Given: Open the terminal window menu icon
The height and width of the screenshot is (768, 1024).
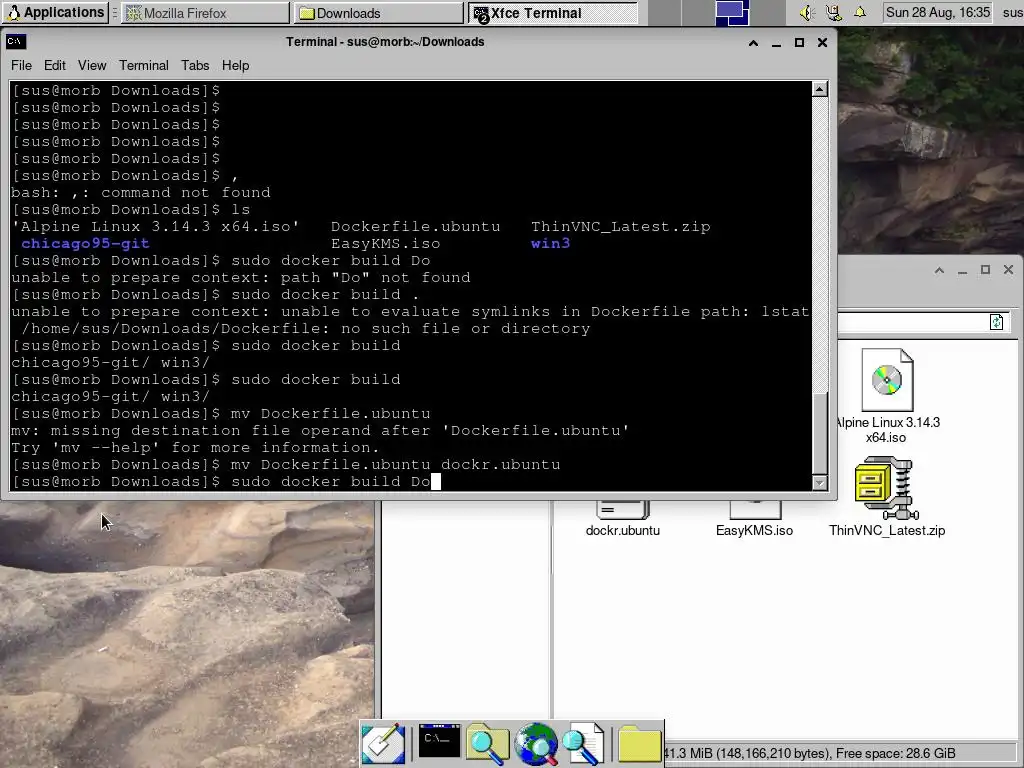Looking at the screenshot, I should (x=16, y=42).
